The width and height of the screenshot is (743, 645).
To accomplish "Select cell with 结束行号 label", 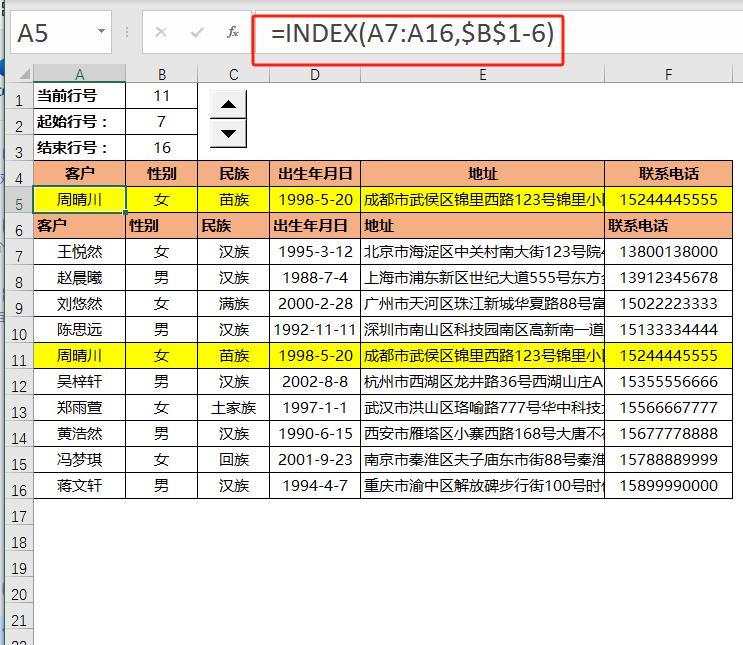I will [x=80, y=148].
